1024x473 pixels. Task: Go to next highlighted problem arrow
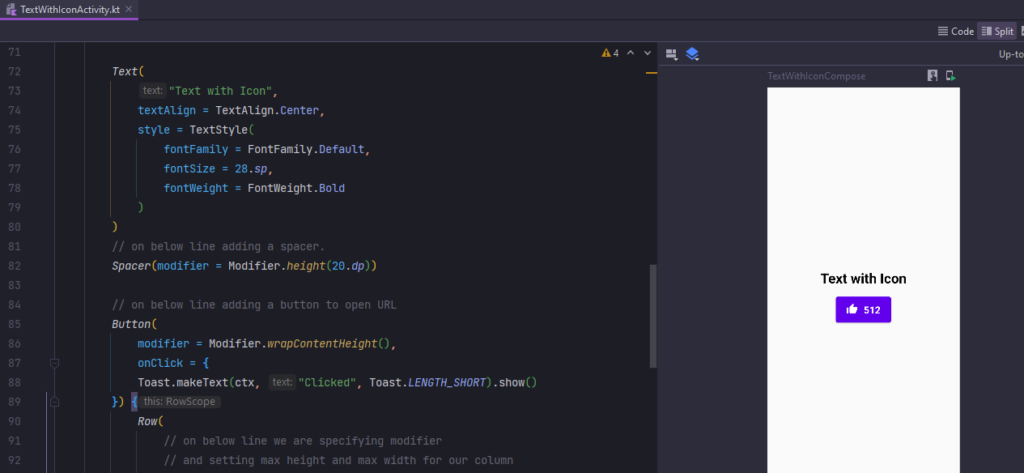pos(647,53)
